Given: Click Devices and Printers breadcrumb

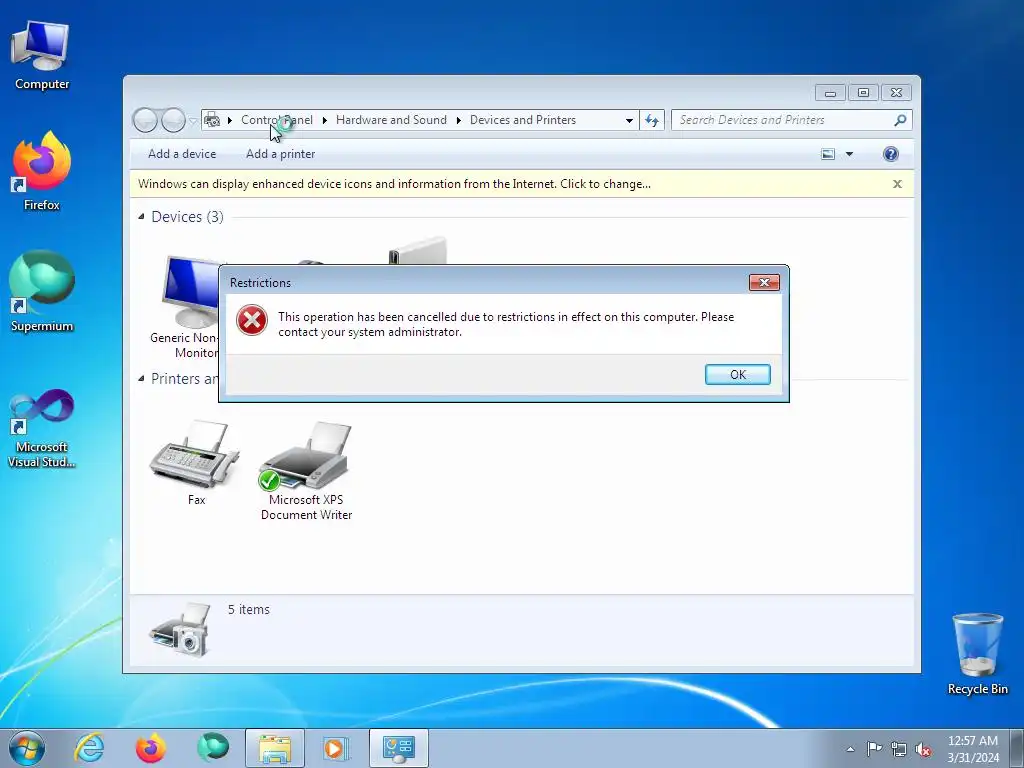Looking at the screenshot, I should tap(522, 120).
